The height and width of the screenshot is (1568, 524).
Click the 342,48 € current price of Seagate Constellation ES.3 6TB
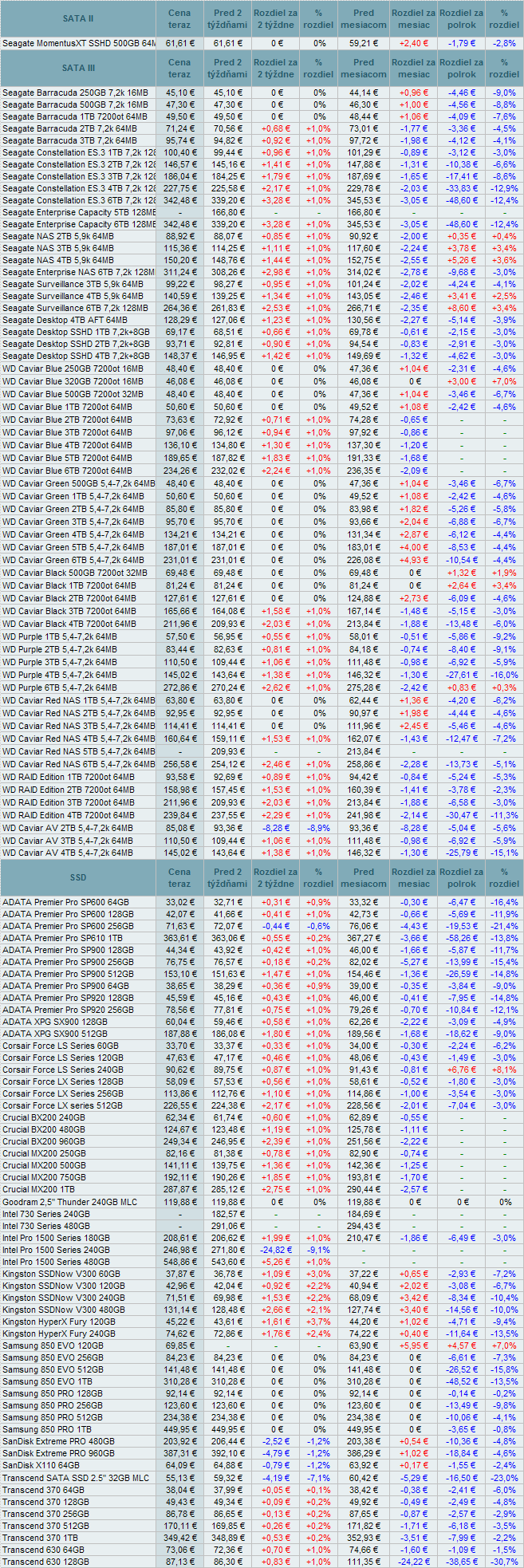pos(179,200)
